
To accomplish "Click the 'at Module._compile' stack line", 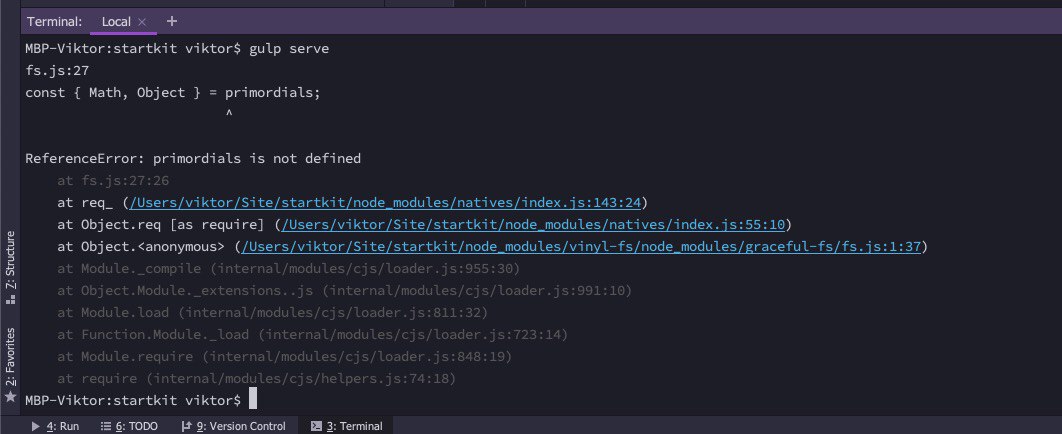I will click(289, 269).
